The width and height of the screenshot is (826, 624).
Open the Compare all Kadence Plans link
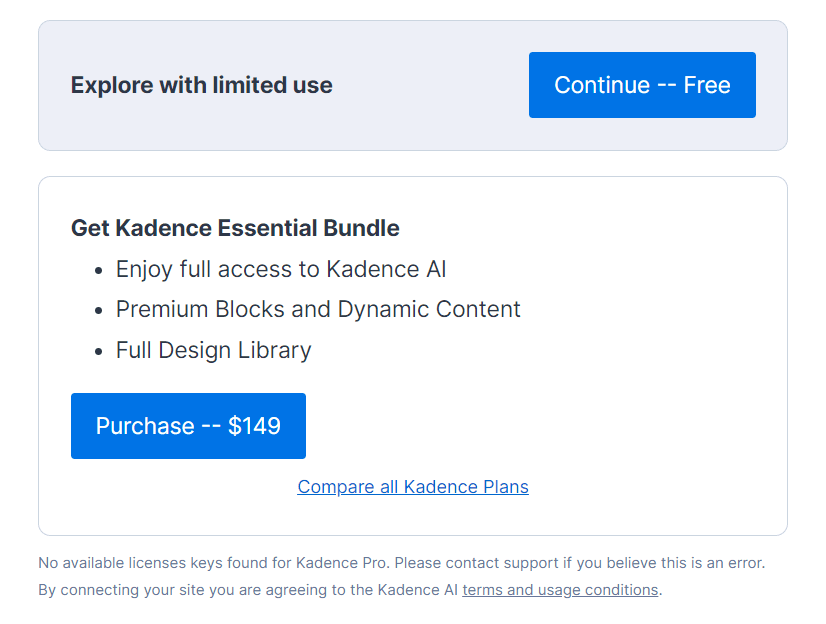[x=413, y=487]
